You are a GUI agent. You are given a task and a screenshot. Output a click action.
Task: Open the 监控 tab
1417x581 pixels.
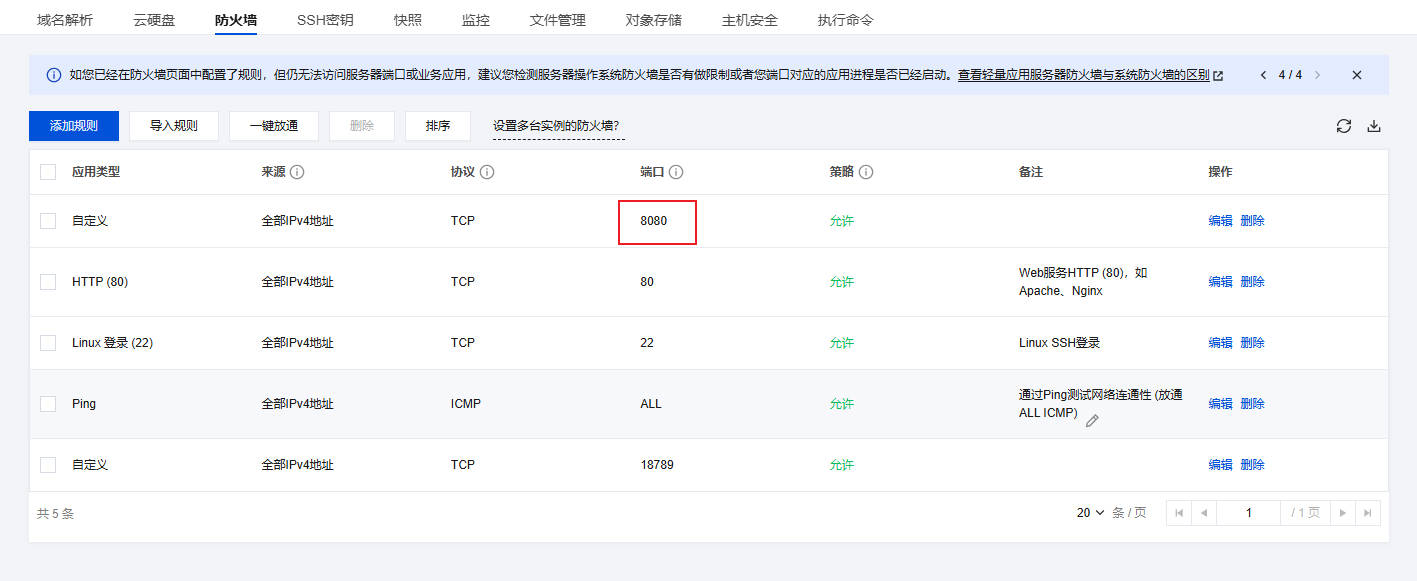pyautogui.click(x=476, y=20)
